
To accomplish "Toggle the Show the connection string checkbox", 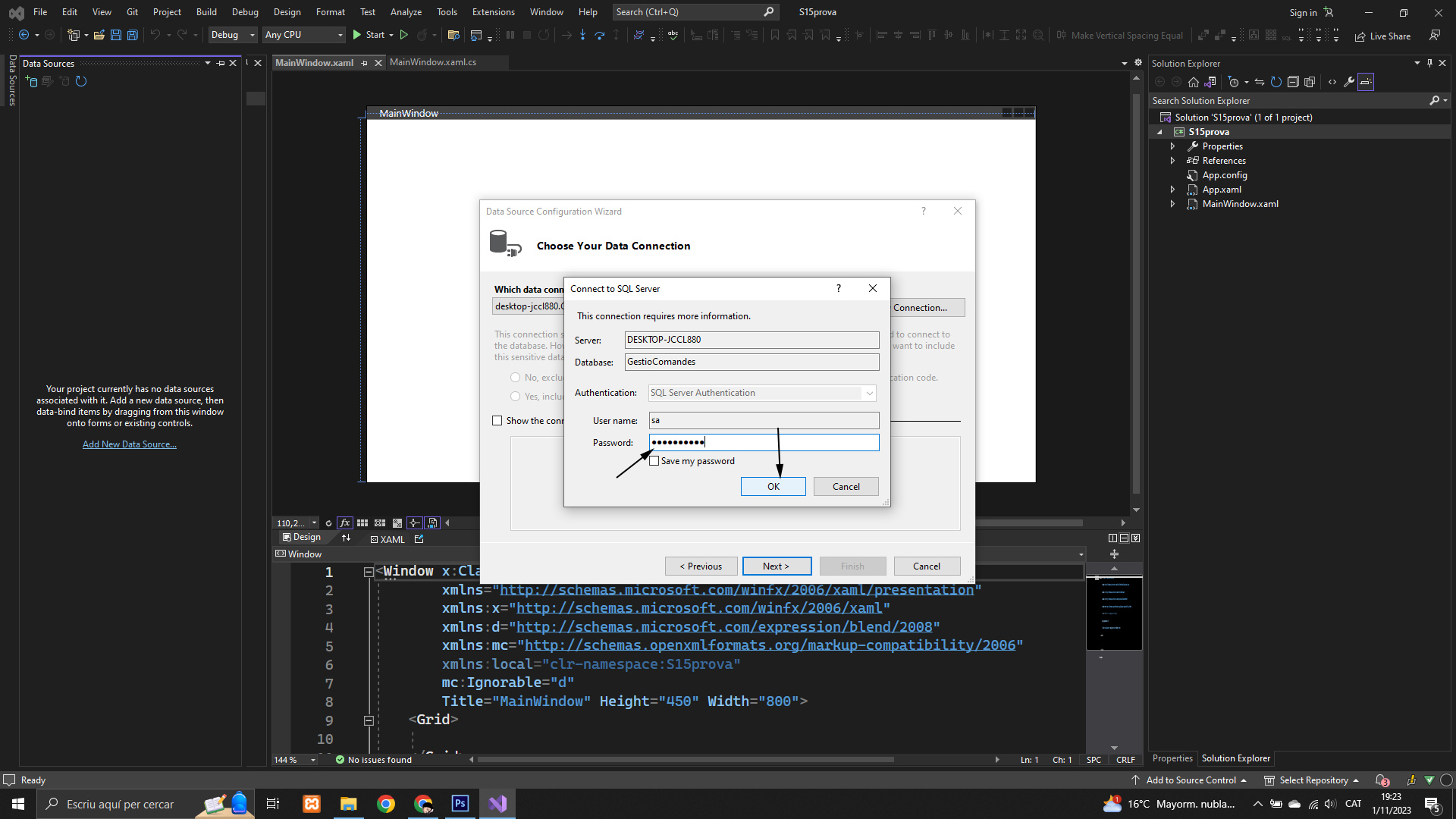I will 497,421.
